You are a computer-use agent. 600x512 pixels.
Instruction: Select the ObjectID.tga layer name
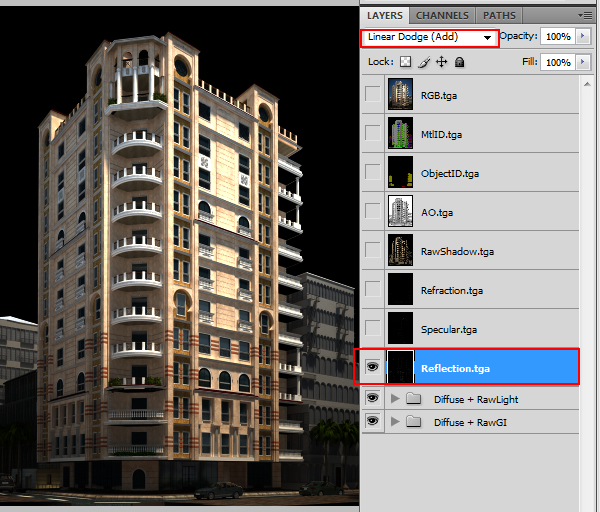coord(450,174)
